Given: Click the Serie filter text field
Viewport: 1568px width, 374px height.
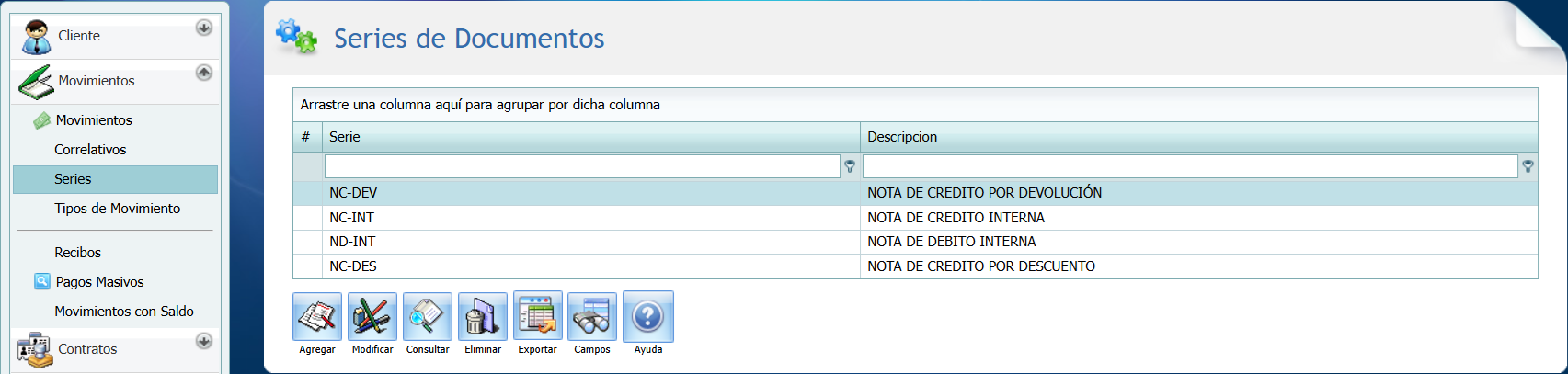Looking at the screenshot, I should pyautogui.click(x=582, y=166).
